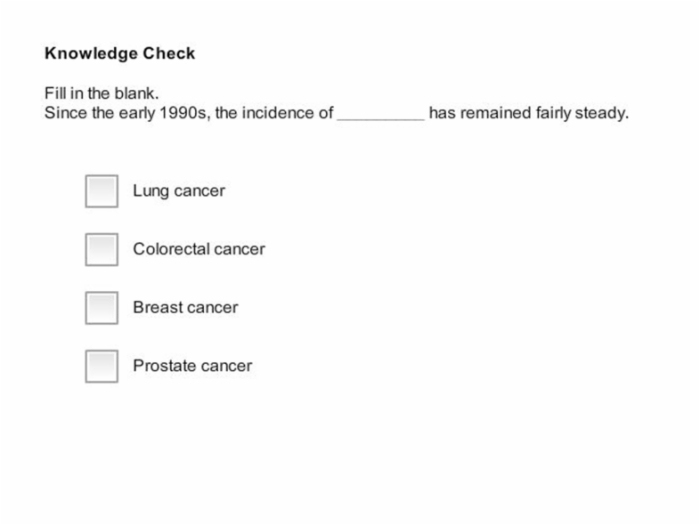This screenshot has width=700, height=525.
Task: Click the blank underline in the sentence
Action: [x=381, y=119]
